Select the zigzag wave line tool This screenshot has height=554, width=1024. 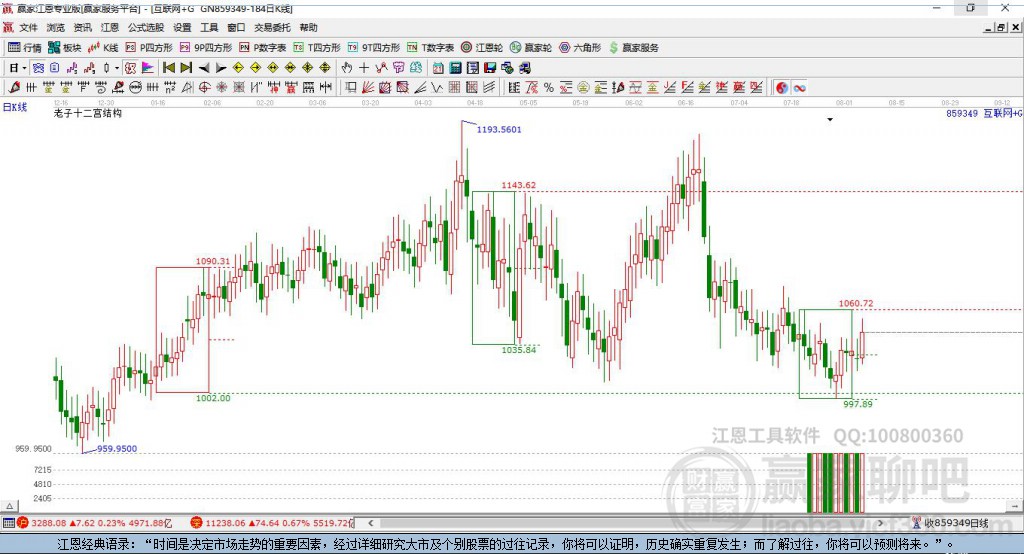coord(437,88)
